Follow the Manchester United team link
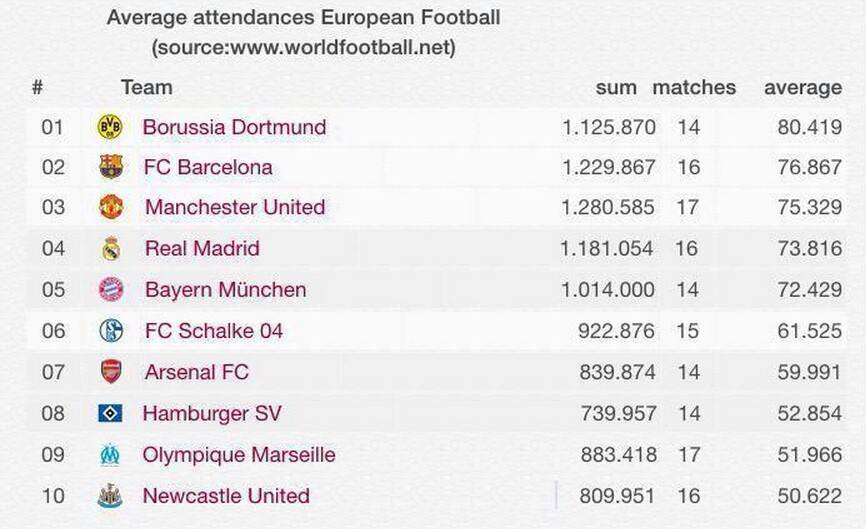This screenshot has width=866, height=529. pyautogui.click(x=235, y=207)
